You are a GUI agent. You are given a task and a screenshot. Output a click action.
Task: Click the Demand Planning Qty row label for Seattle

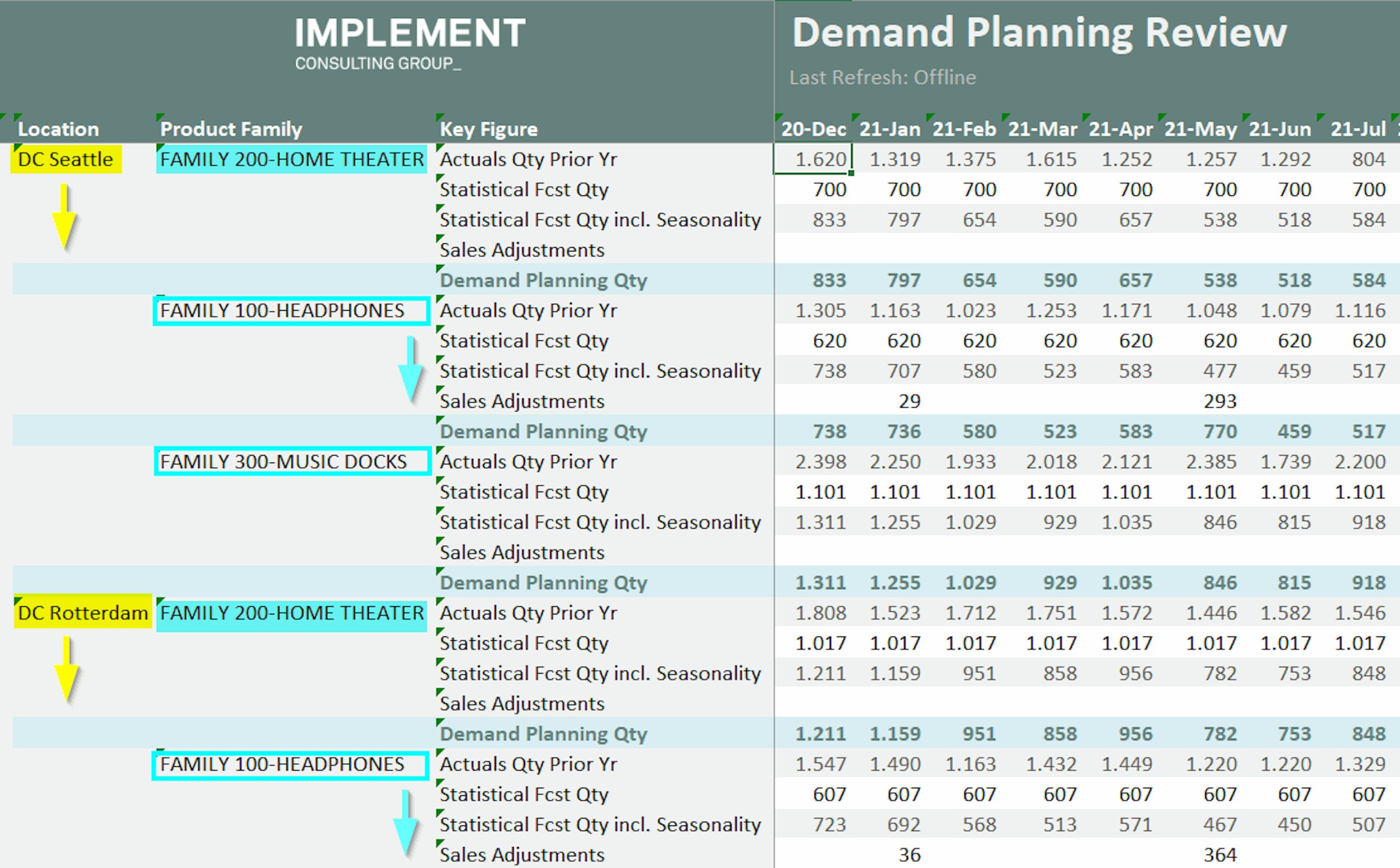543,280
